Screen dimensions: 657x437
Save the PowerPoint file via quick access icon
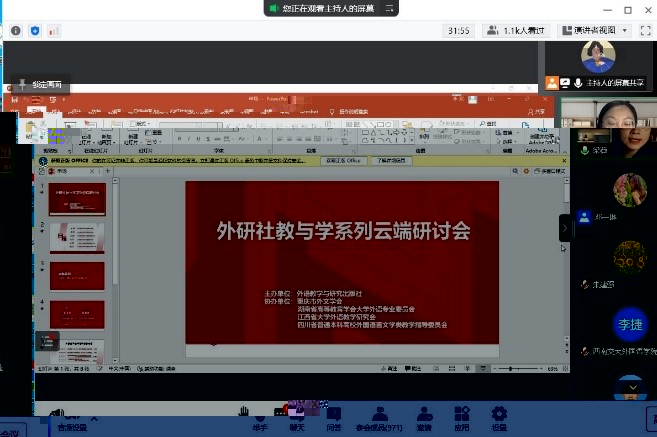point(15,100)
